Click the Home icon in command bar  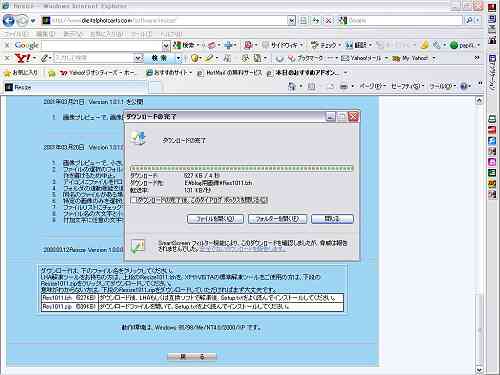[x=292, y=87]
